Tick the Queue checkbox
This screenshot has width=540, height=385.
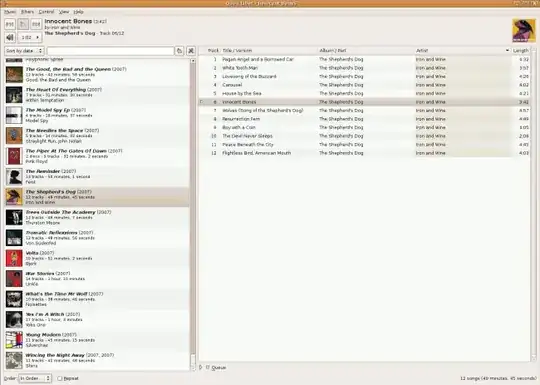(x=208, y=367)
